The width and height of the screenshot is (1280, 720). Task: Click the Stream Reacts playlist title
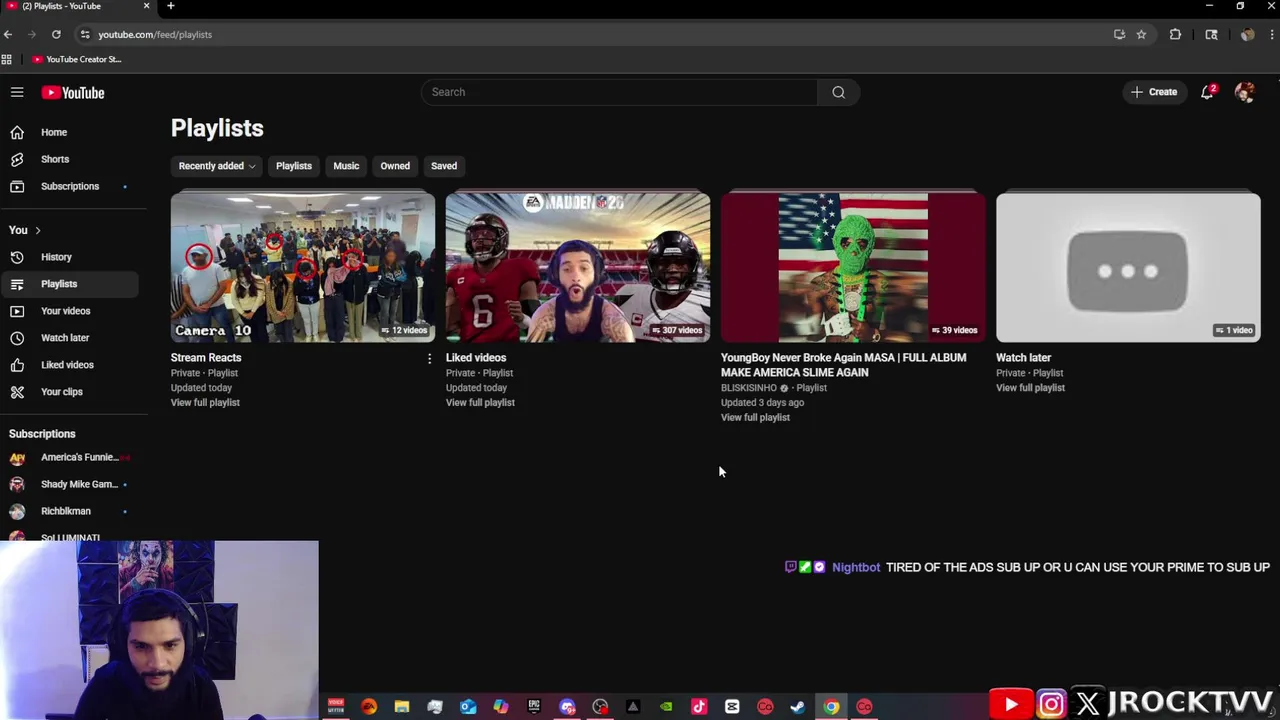tap(206, 358)
